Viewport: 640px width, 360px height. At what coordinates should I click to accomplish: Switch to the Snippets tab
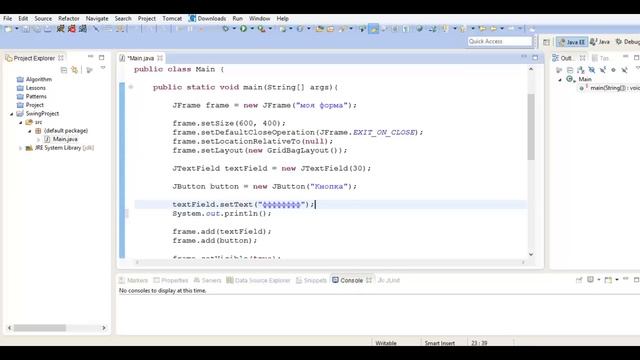311,280
